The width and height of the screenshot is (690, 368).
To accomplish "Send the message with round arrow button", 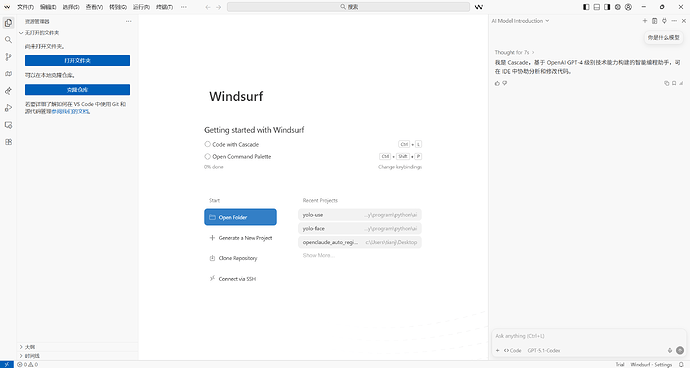I will click(680, 350).
